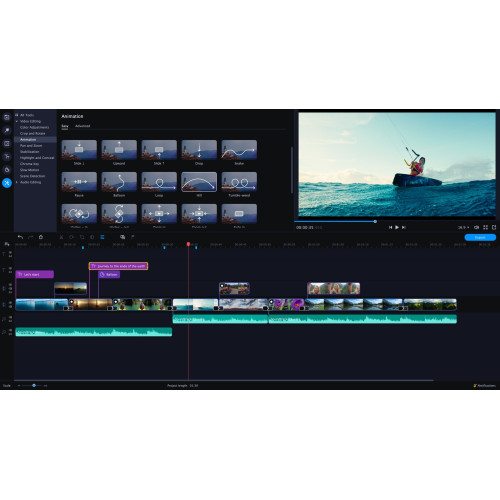Click the transition icon before the purple flowers clip
This screenshot has height=500, width=500.
(267, 308)
